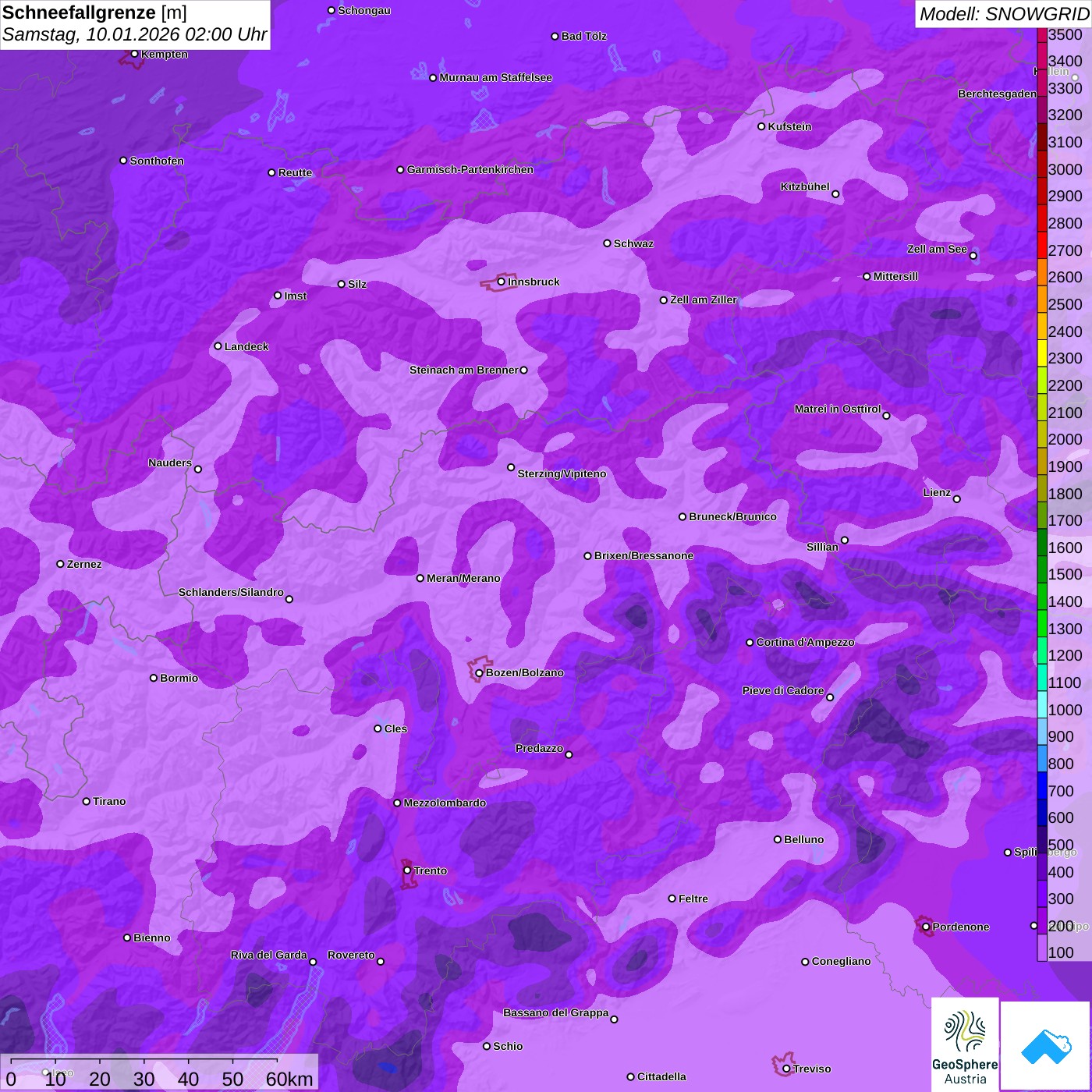The height and width of the screenshot is (1092, 1092).
Task: Click the 'Schneefallgrenze [m]' title
Action: click(x=94, y=12)
